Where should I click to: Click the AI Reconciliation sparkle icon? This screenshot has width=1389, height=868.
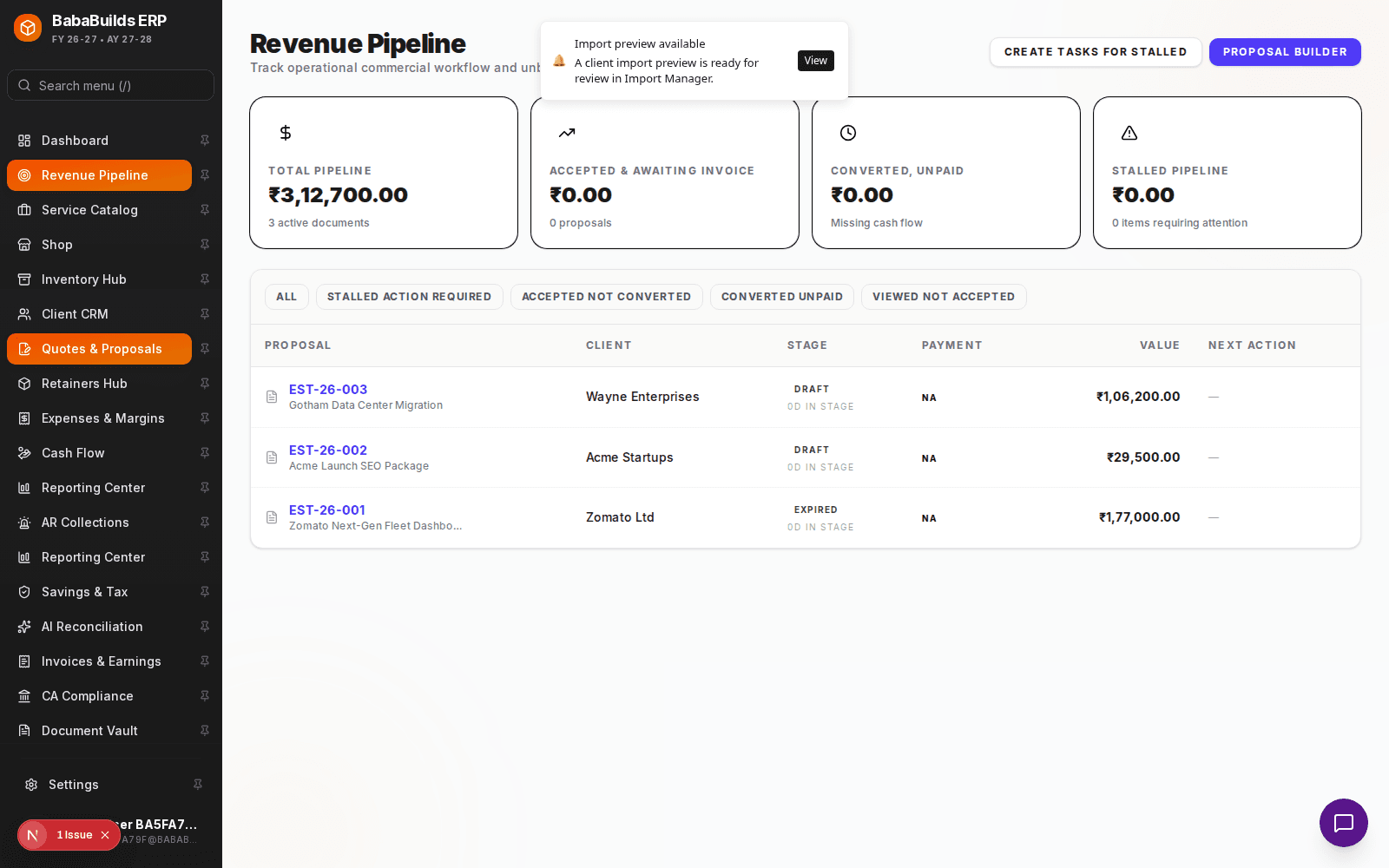[24, 627]
